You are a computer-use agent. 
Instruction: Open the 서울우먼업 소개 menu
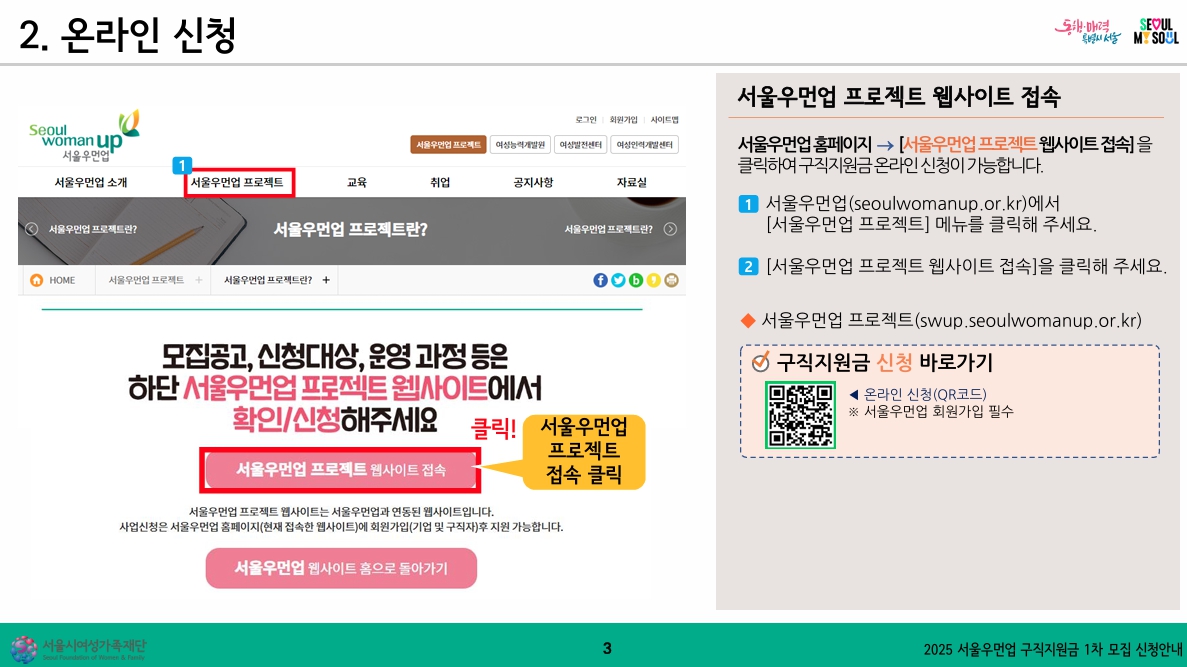tap(91, 182)
